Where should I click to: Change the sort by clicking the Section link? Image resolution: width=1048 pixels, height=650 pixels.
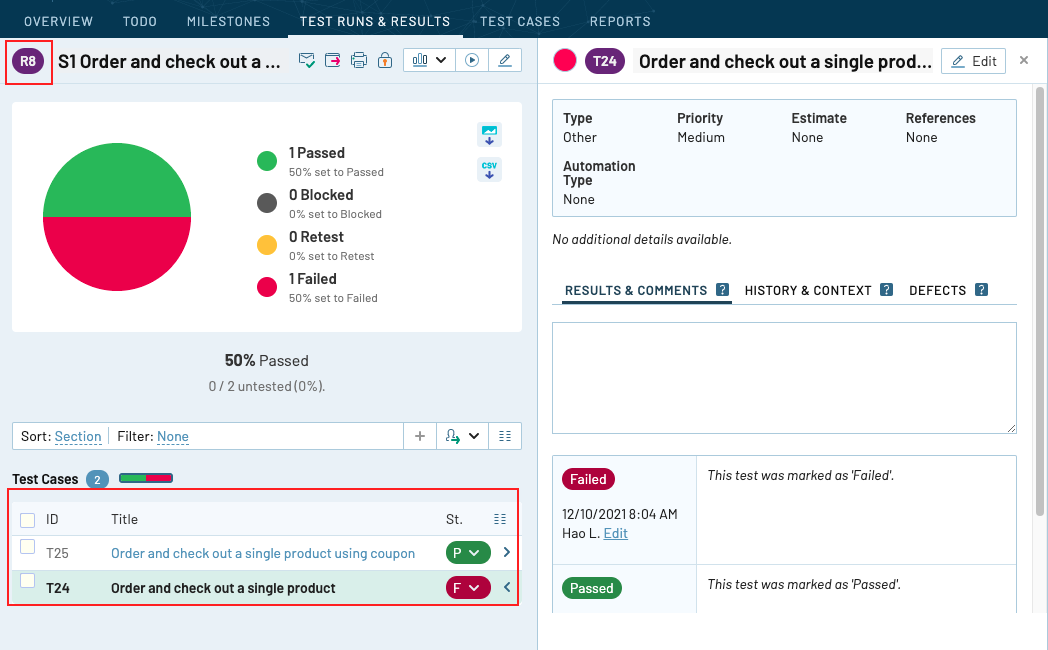coord(79,436)
